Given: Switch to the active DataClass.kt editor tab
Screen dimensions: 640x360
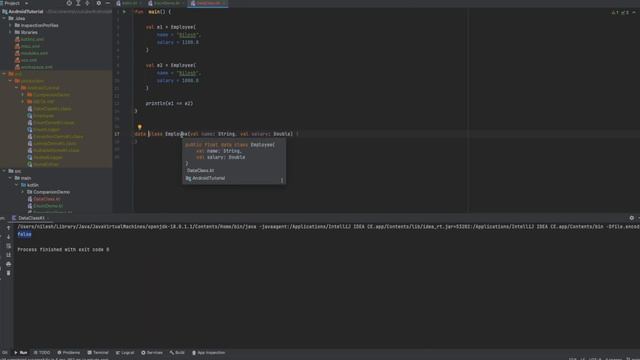Looking at the screenshot, I should [208, 3].
